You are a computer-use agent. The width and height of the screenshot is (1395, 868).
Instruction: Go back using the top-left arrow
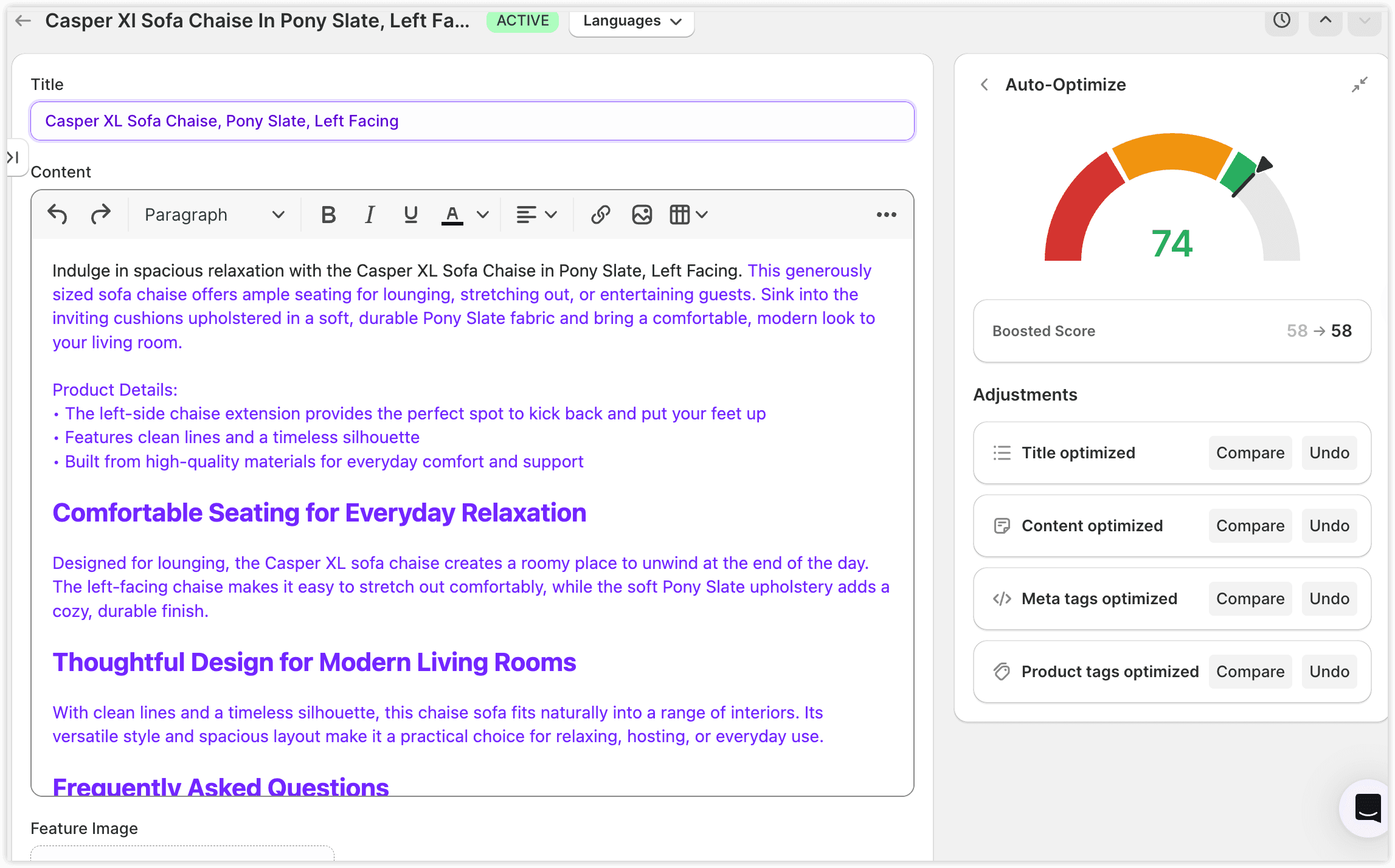pyautogui.click(x=23, y=21)
